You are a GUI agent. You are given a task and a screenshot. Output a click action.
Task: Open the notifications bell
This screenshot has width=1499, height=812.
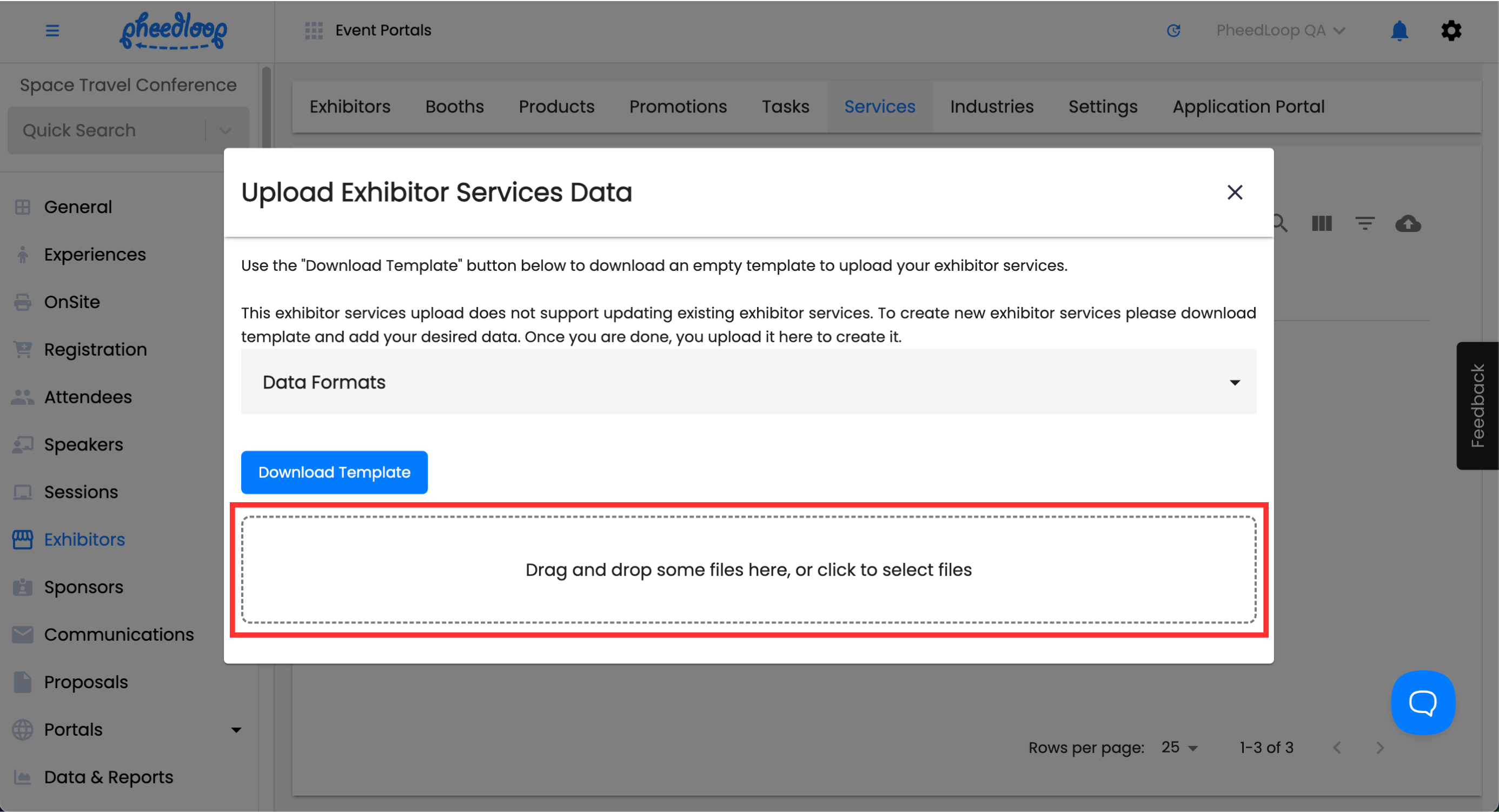[1399, 30]
